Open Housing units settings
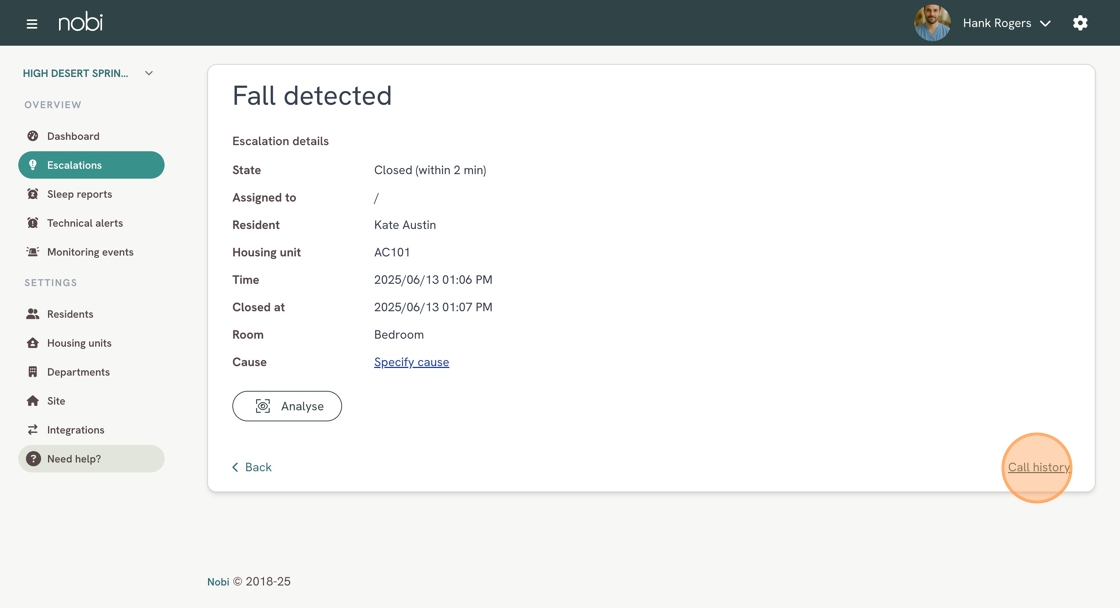This screenshot has height=608, width=1120. 91,343
